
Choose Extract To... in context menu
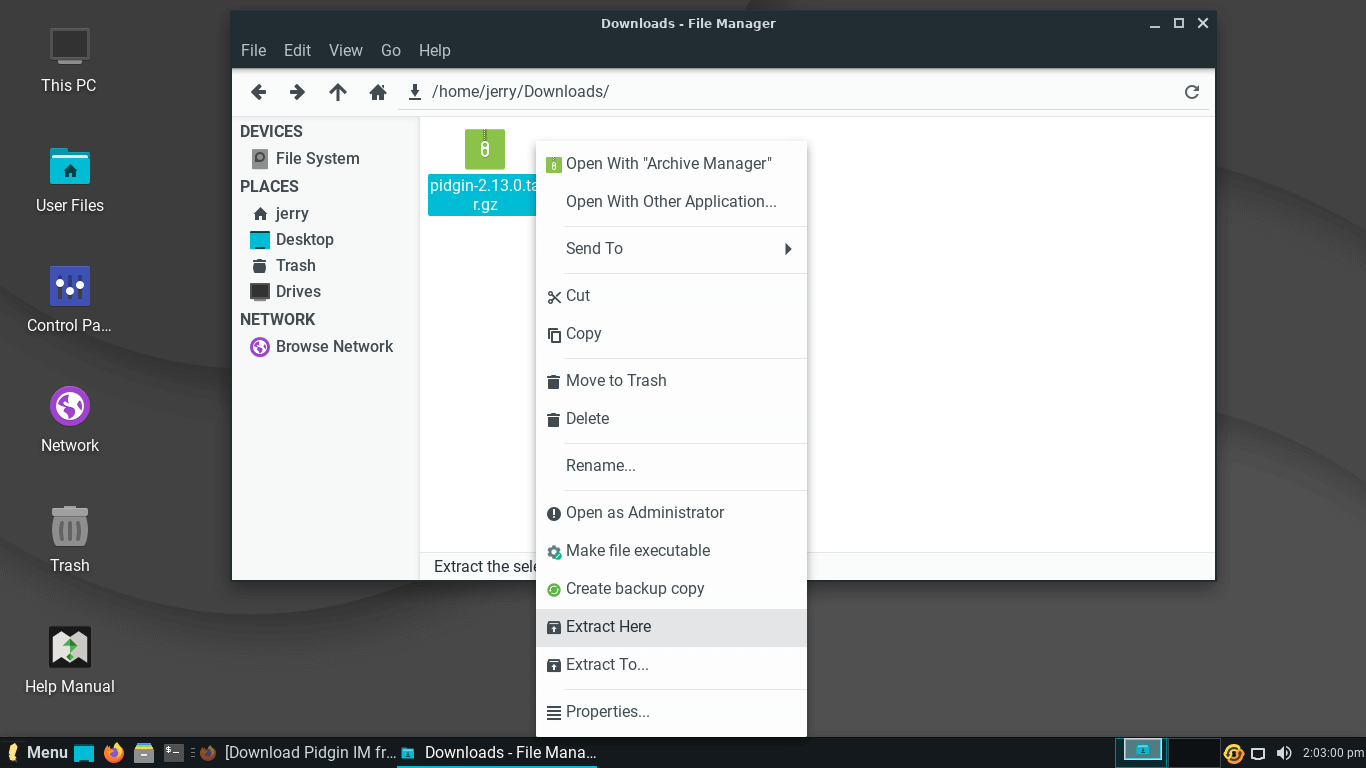click(670, 665)
